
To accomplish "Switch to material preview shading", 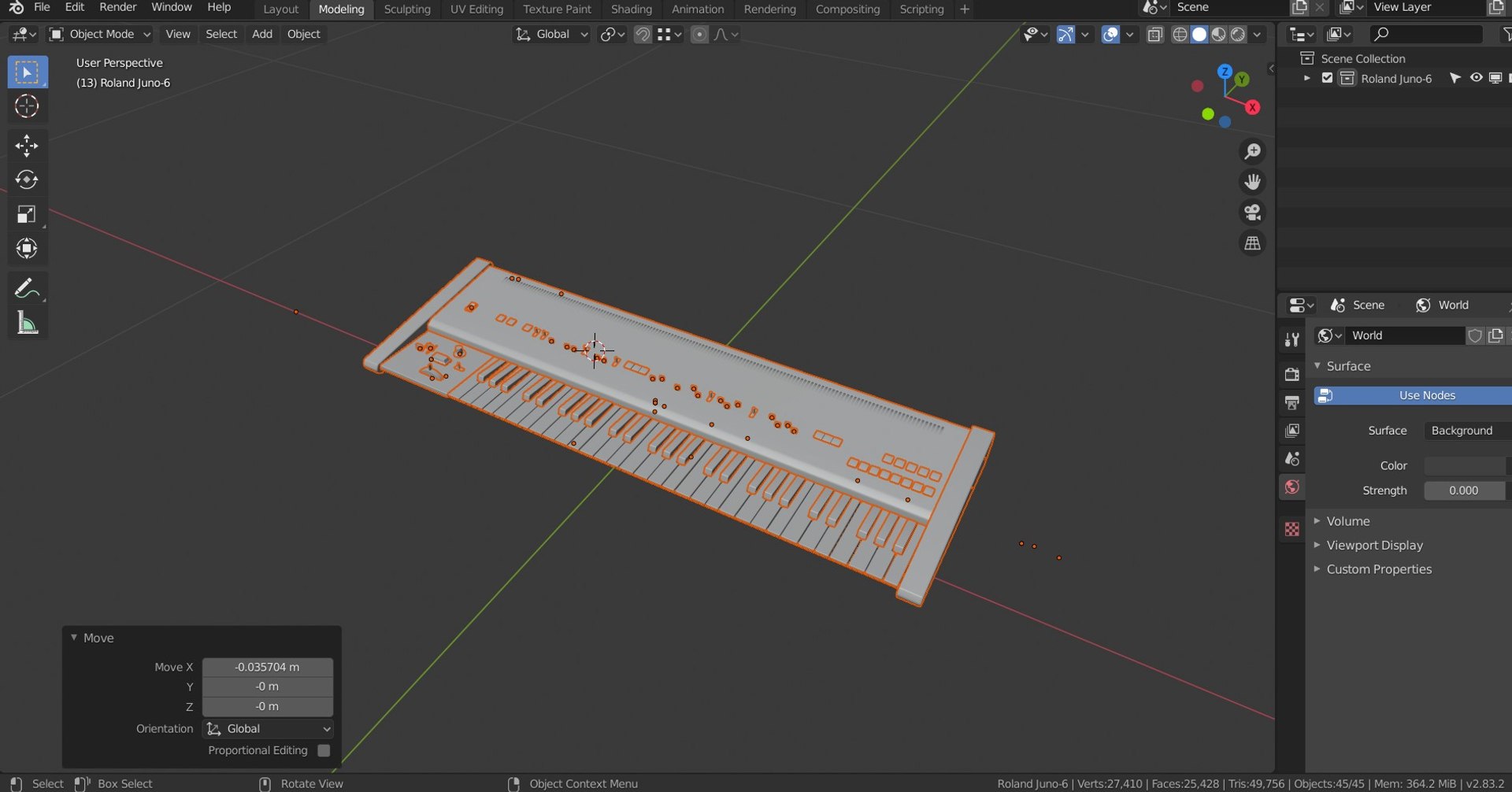I will (x=1218, y=35).
